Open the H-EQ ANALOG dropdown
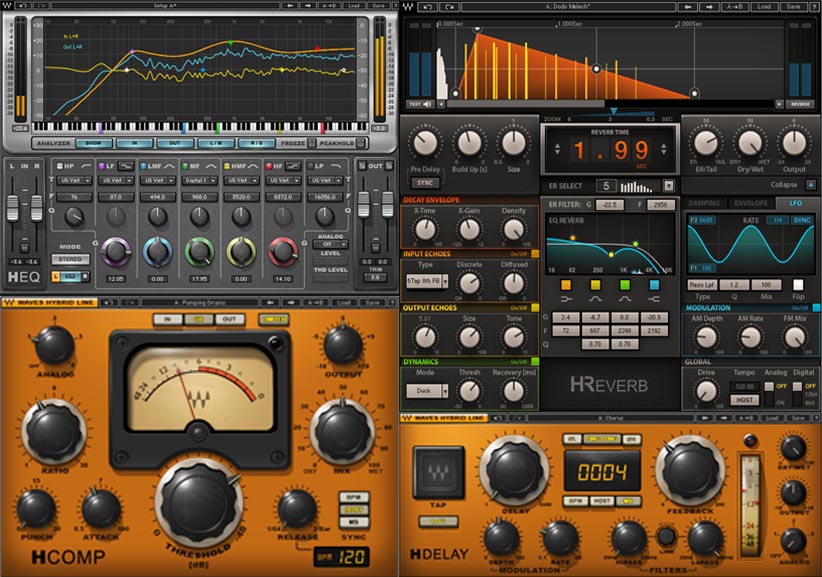This screenshot has height=577, width=822. (x=331, y=244)
